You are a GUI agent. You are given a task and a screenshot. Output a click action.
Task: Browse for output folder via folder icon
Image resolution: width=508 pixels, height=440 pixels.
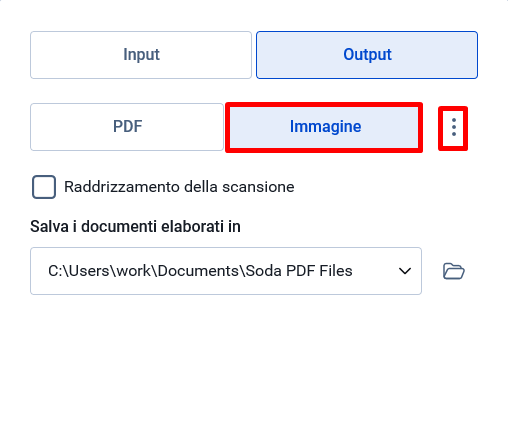click(x=453, y=271)
